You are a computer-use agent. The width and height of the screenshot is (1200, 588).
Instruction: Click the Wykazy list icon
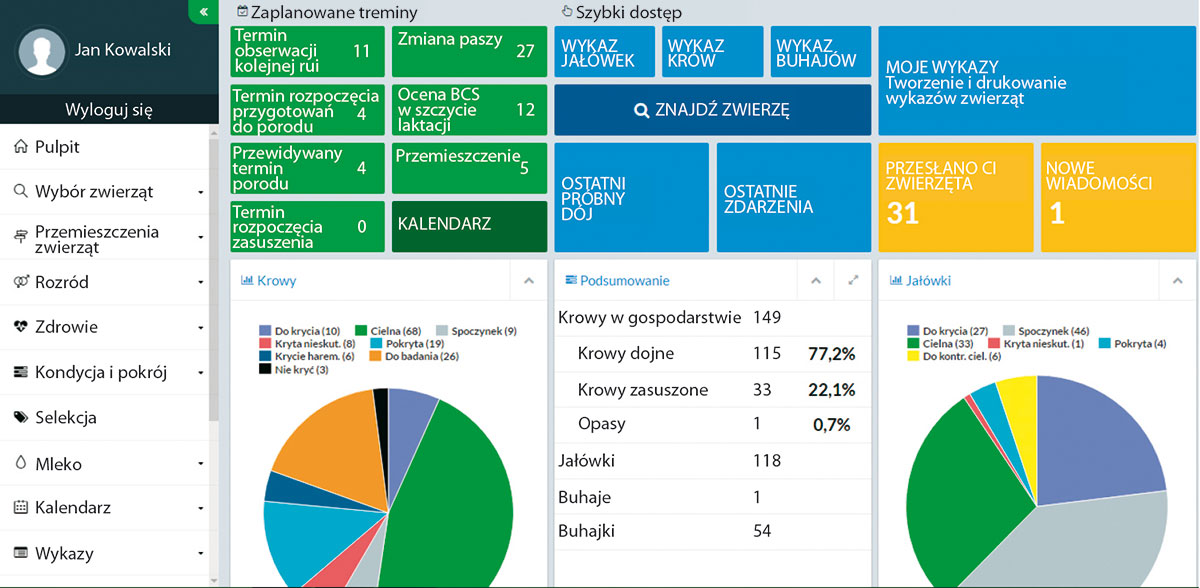pyautogui.click(x=20, y=553)
